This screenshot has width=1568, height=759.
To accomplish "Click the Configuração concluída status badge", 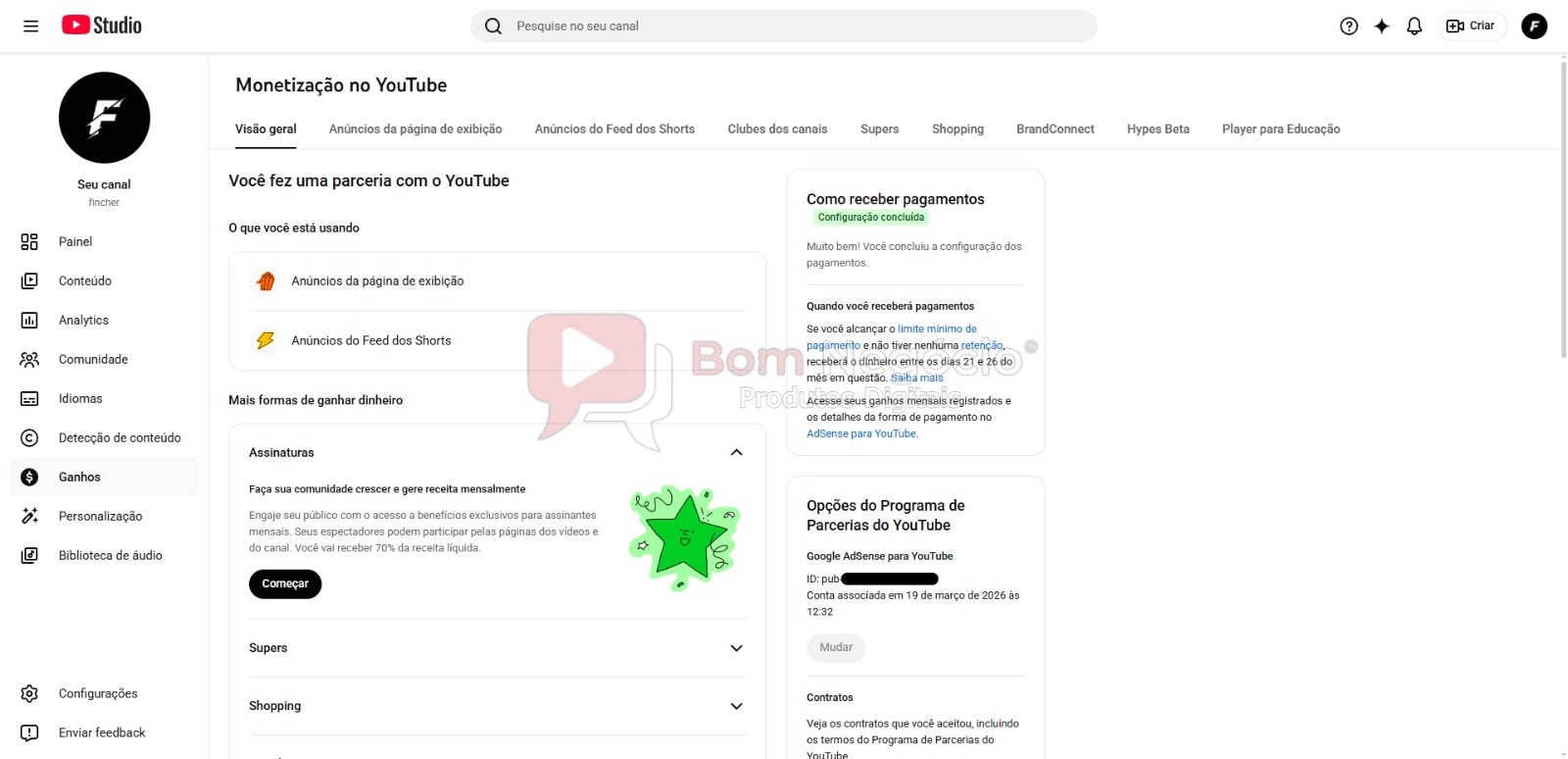I will point(871,218).
